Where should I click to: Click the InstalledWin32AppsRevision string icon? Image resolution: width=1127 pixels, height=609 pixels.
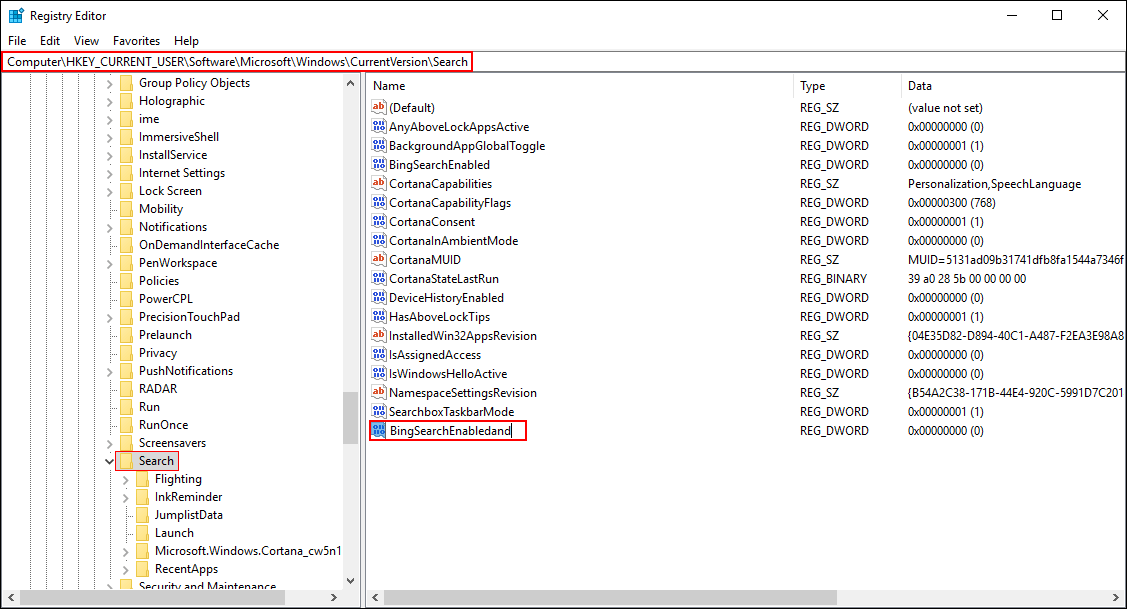pos(379,336)
